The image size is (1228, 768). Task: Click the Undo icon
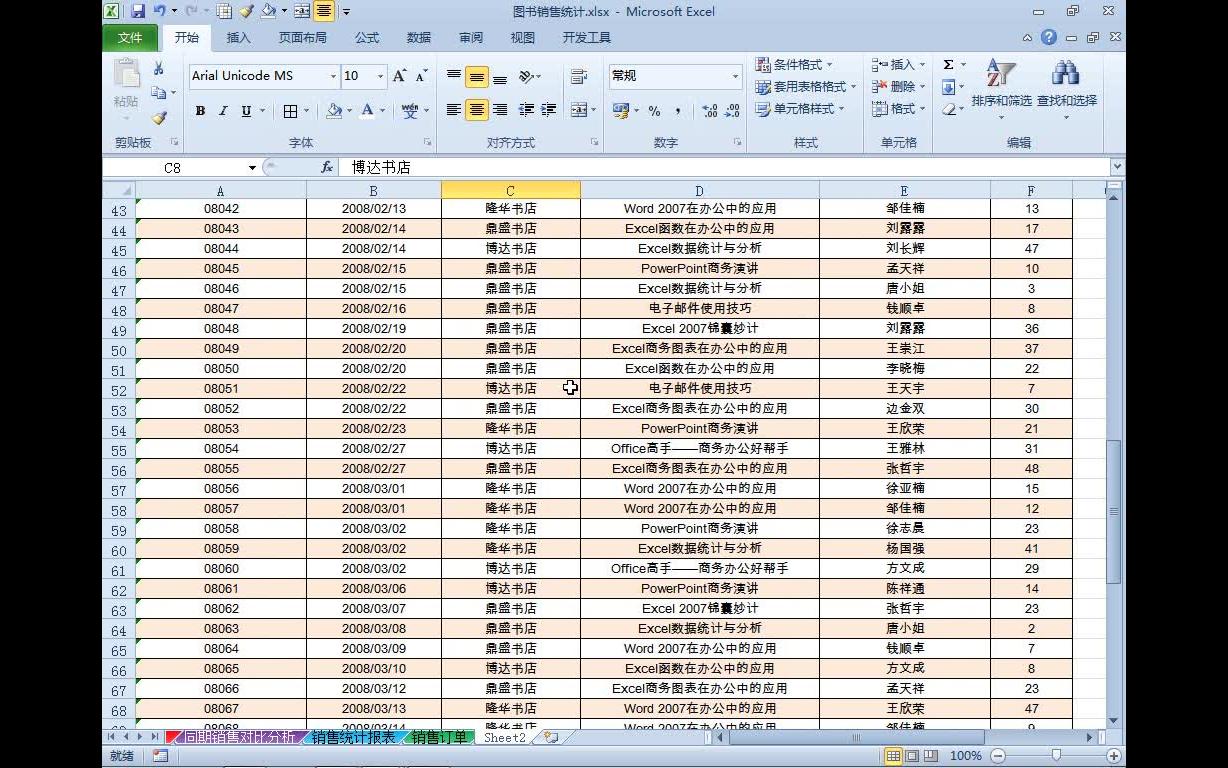[x=157, y=11]
